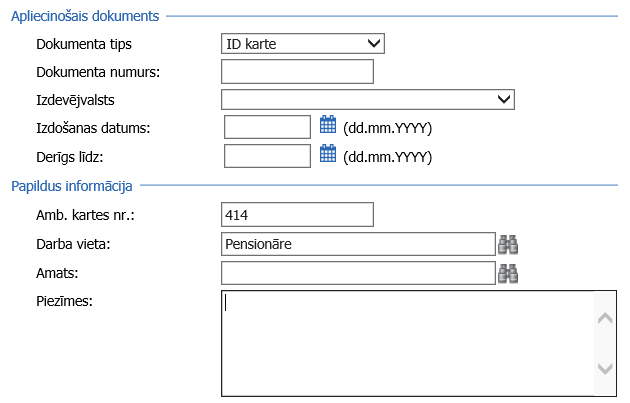Click the Amb. kartes nr. field
The image size is (630, 403).
[x=297, y=215]
